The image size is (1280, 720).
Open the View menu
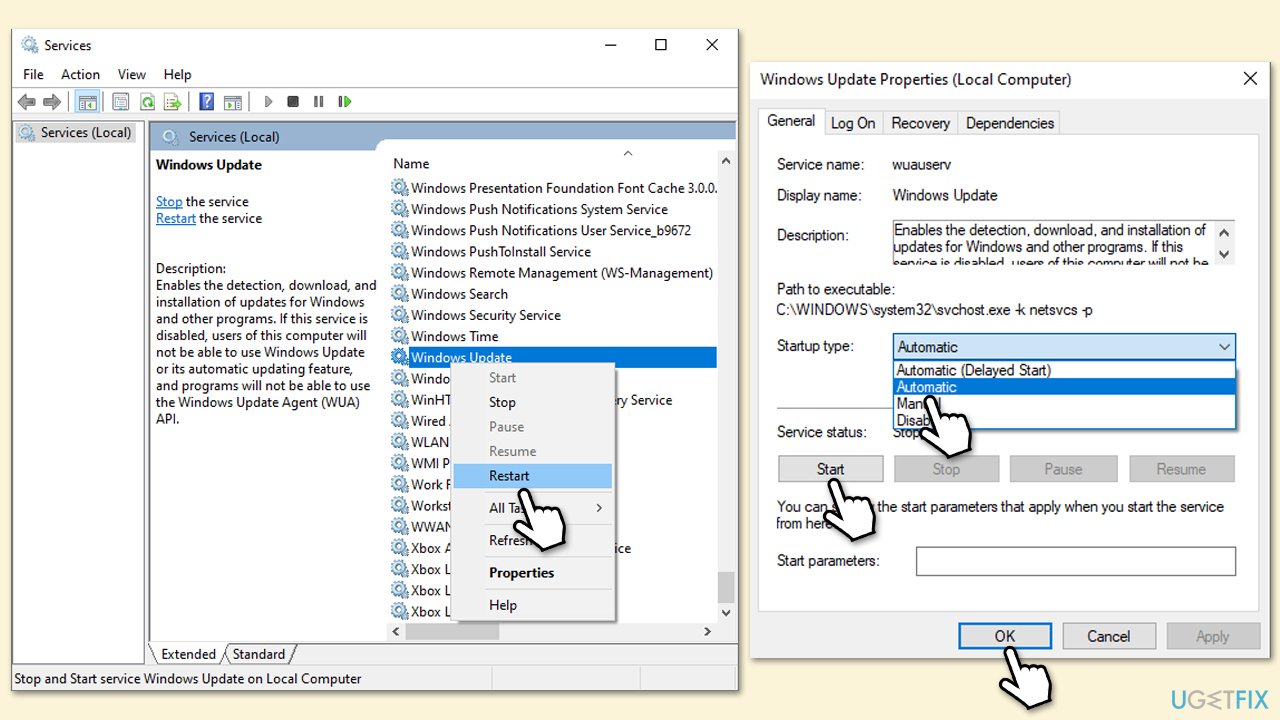tap(132, 74)
